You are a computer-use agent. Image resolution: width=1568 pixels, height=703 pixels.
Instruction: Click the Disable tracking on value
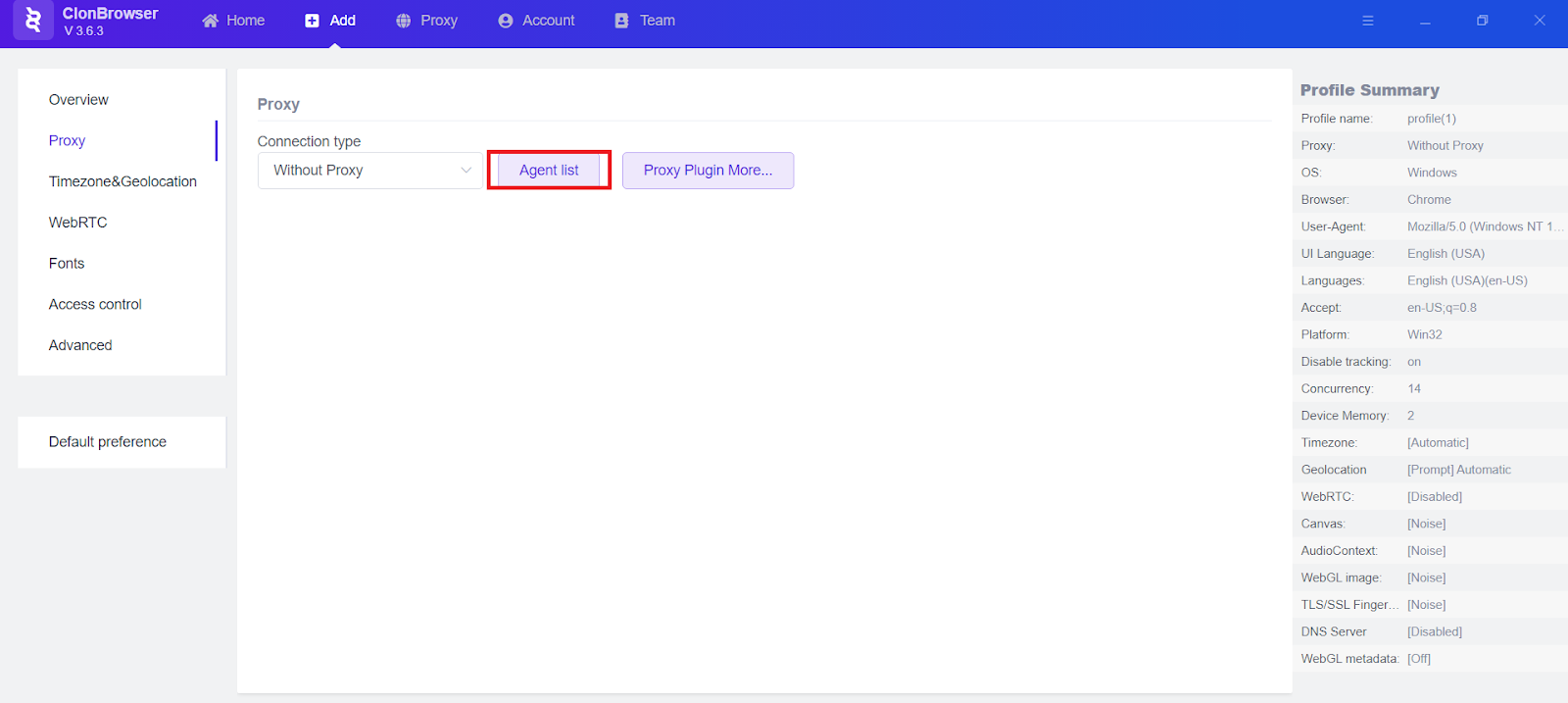1414,362
